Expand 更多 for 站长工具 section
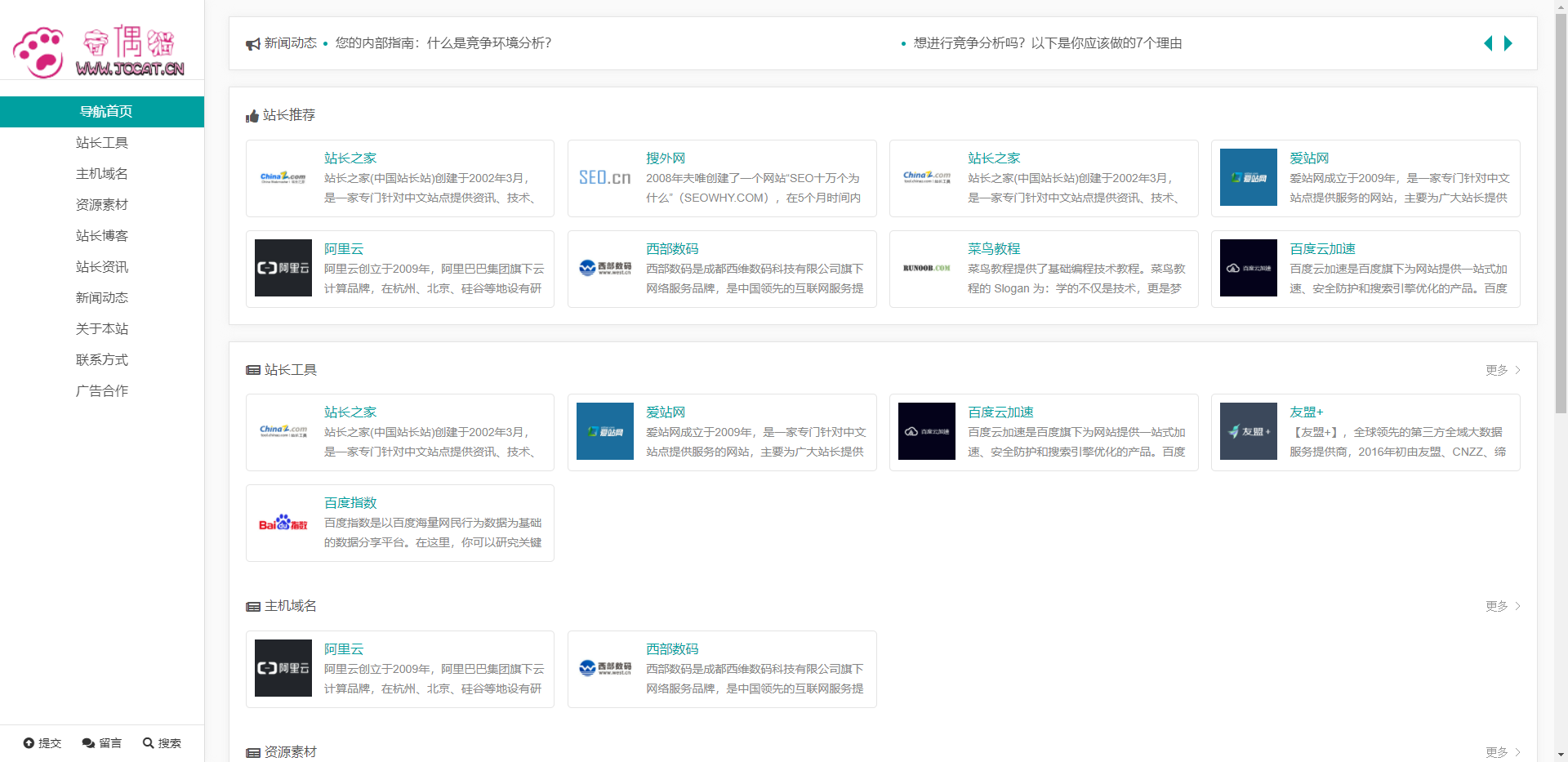The height and width of the screenshot is (762, 1568). pyautogui.click(x=1503, y=370)
